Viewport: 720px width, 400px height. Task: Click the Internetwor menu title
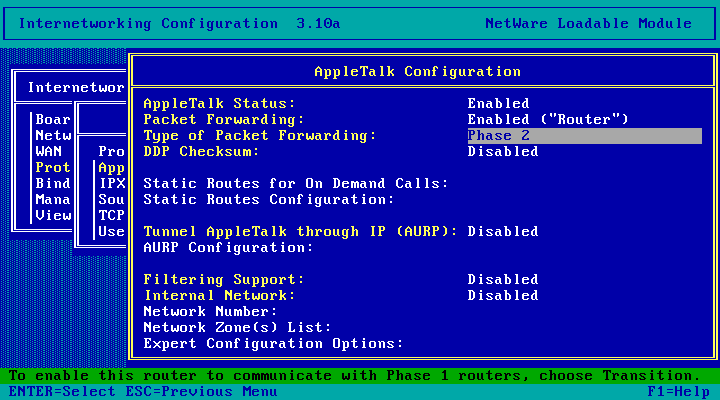[76, 87]
